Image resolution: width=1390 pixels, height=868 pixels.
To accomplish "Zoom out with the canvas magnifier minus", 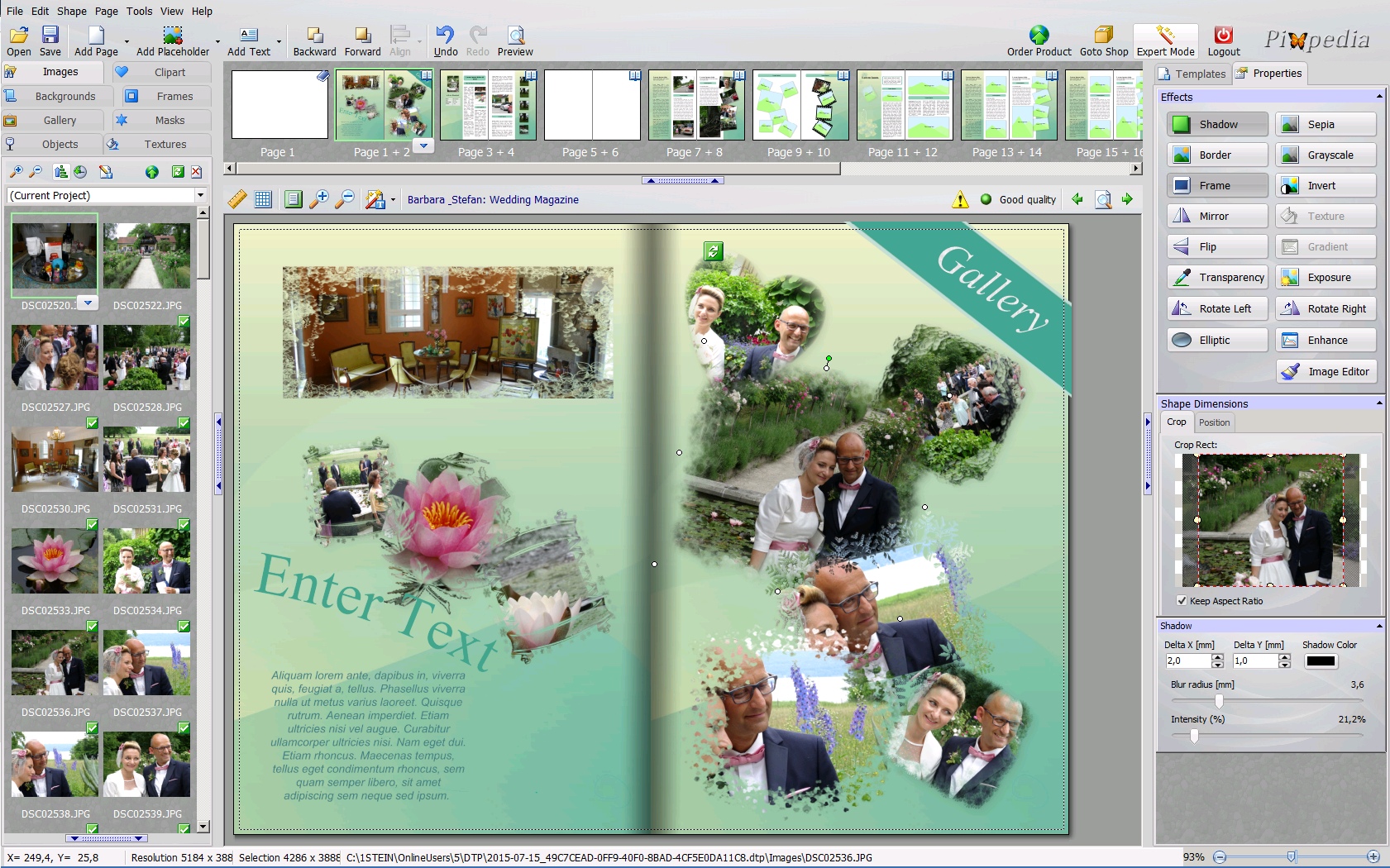I will 345,199.
